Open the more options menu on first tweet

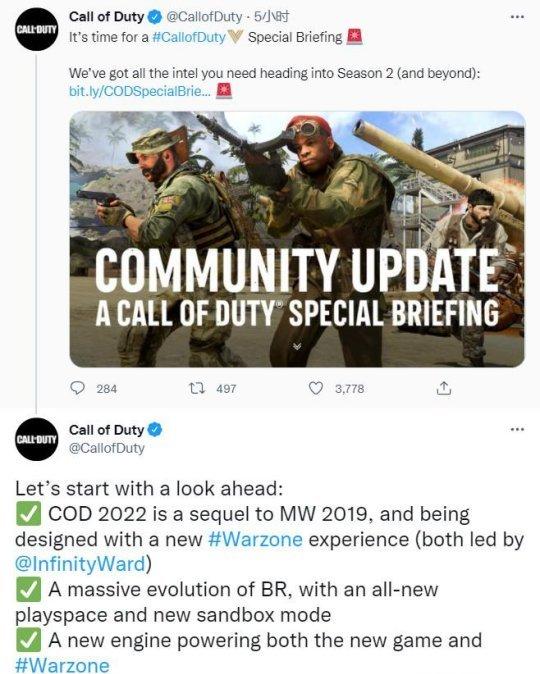(517, 17)
